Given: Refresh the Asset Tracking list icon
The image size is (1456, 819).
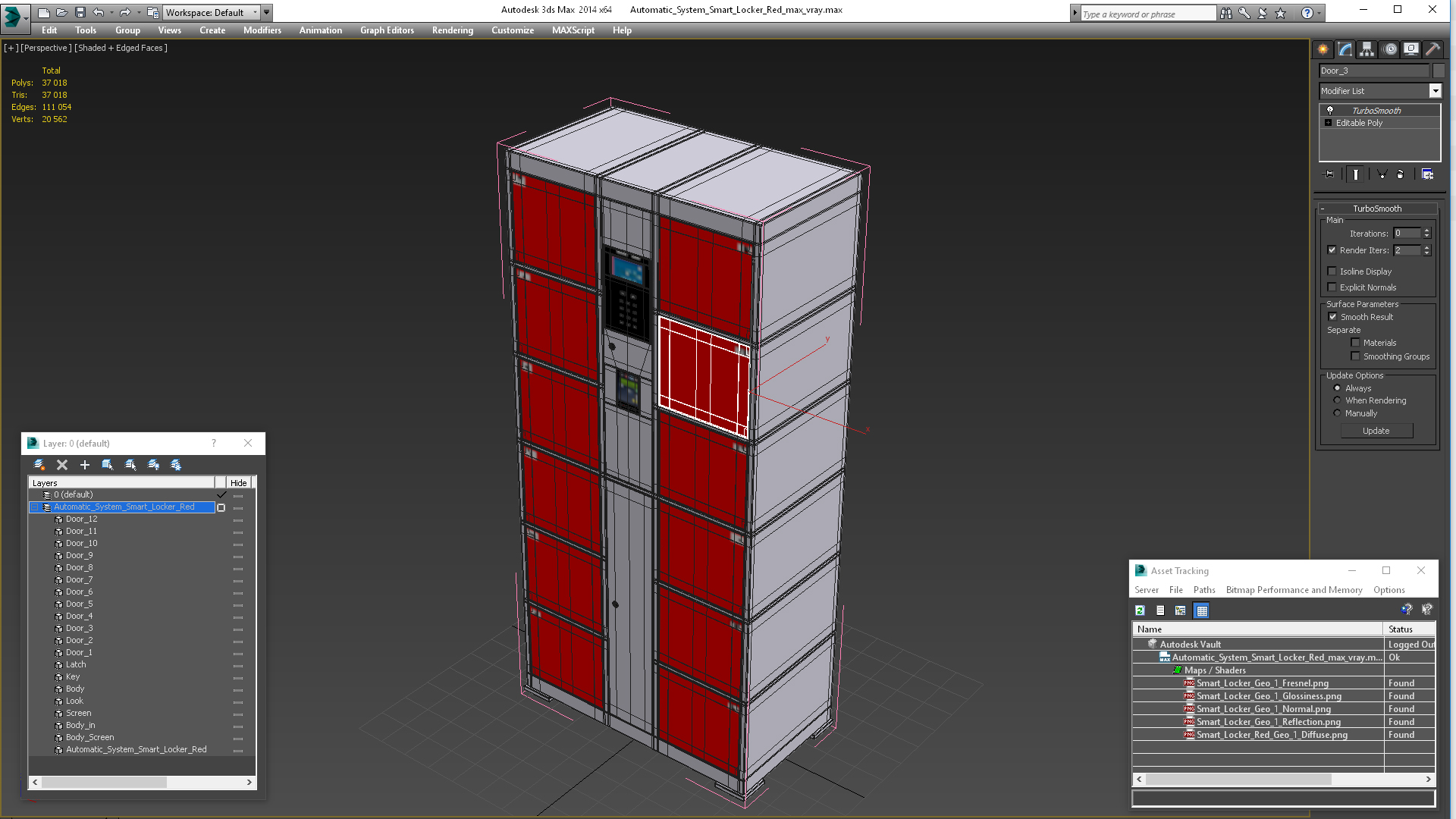Looking at the screenshot, I should (x=1140, y=610).
